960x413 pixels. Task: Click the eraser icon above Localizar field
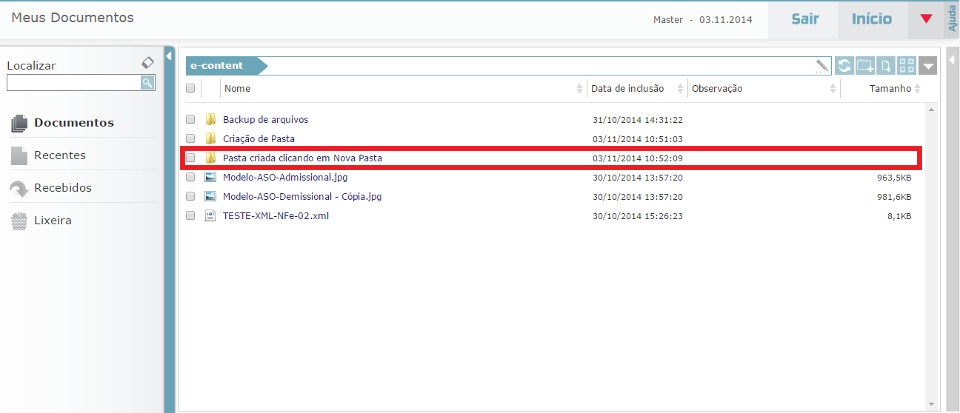[x=148, y=62]
